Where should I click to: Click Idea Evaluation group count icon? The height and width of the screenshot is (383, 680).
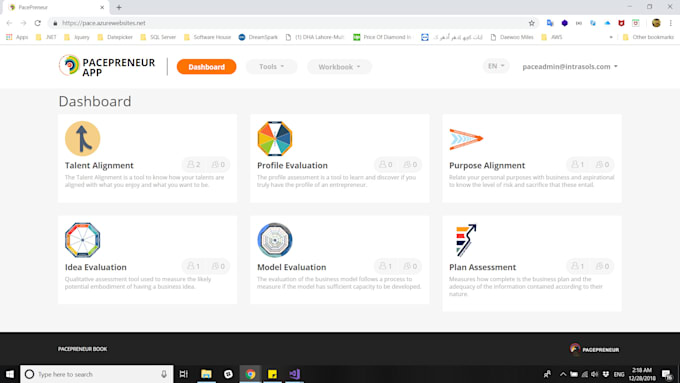point(215,266)
